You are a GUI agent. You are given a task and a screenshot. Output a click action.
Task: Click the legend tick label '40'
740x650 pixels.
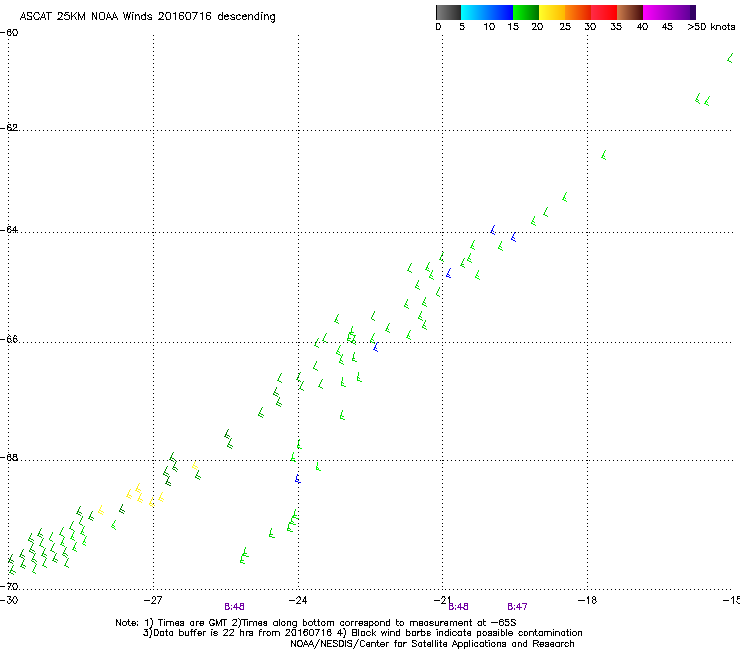click(642, 27)
